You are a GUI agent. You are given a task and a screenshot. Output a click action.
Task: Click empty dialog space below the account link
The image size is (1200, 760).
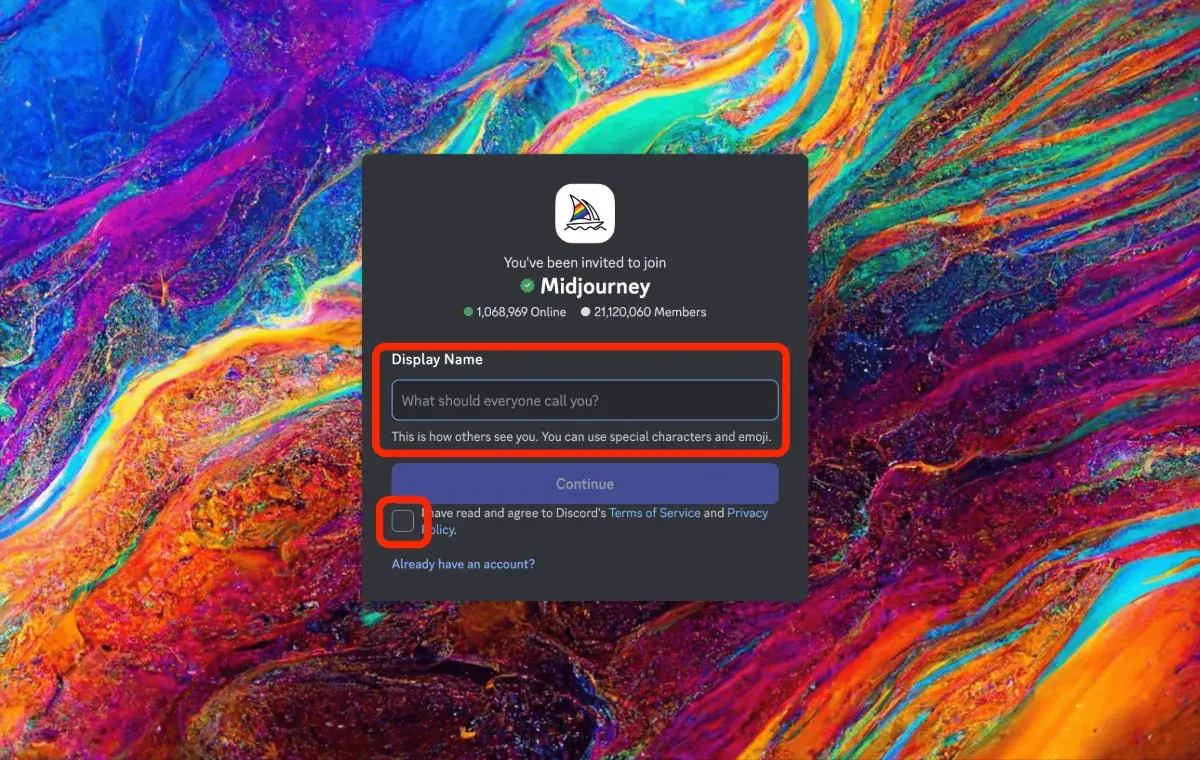(x=585, y=586)
